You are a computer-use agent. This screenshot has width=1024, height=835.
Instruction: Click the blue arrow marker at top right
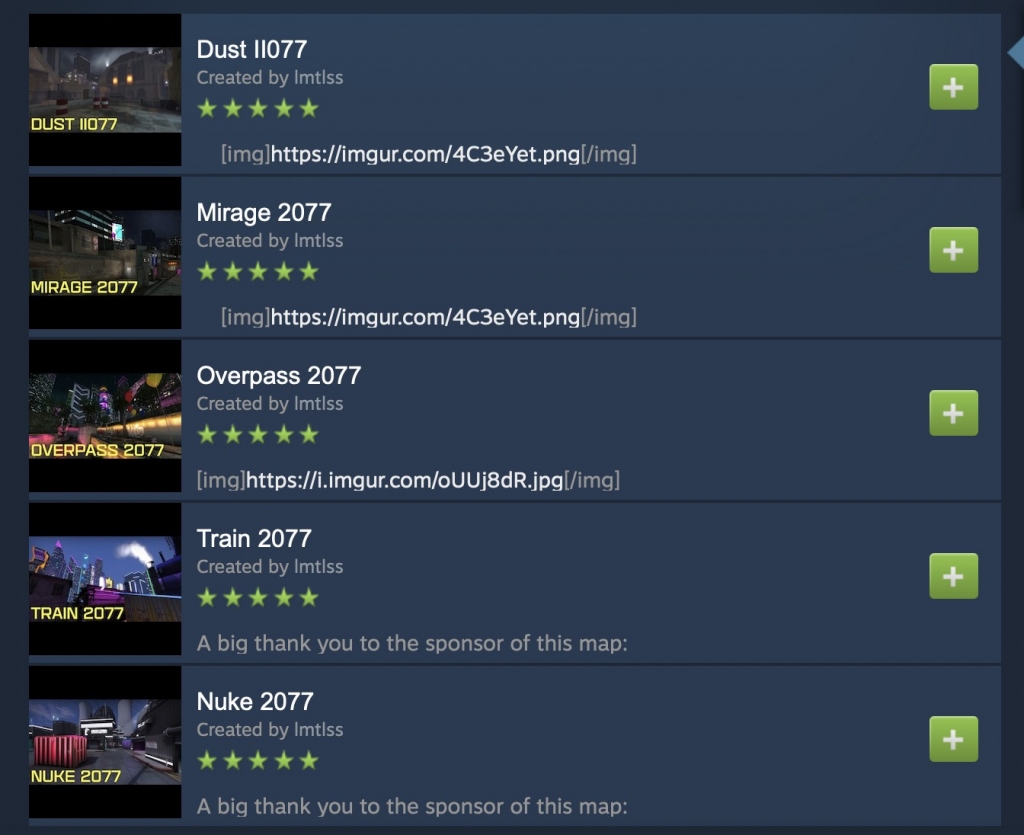1016,52
